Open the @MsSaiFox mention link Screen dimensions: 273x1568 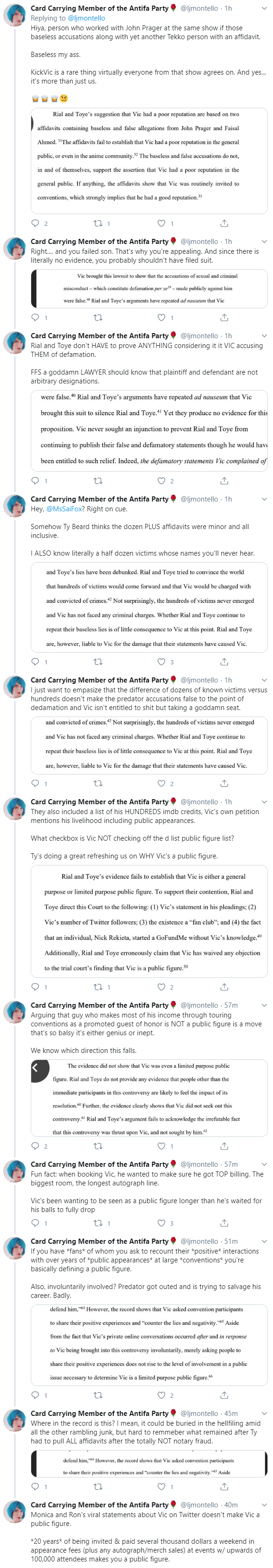[64, 509]
